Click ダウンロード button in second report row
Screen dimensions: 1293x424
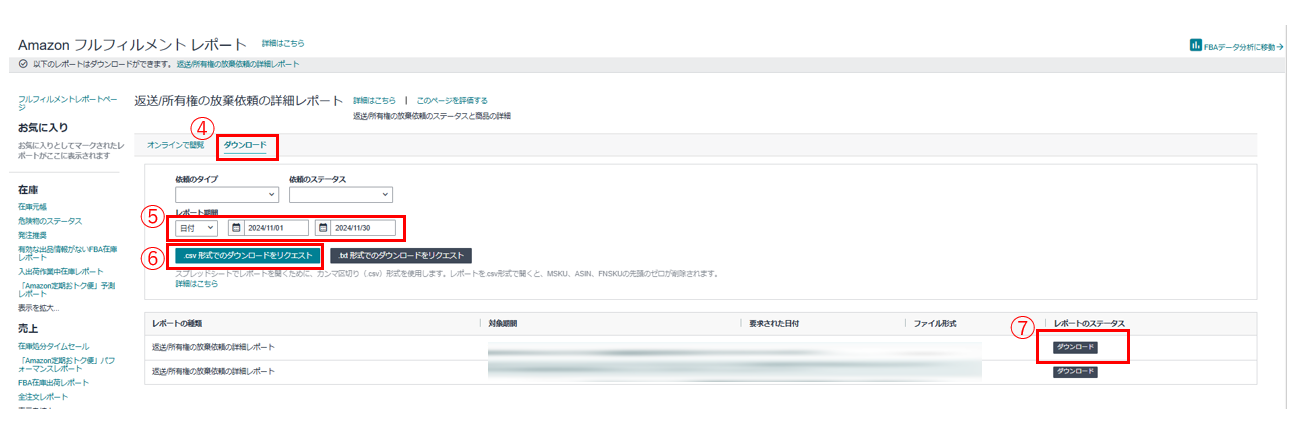pos(1075,372)
